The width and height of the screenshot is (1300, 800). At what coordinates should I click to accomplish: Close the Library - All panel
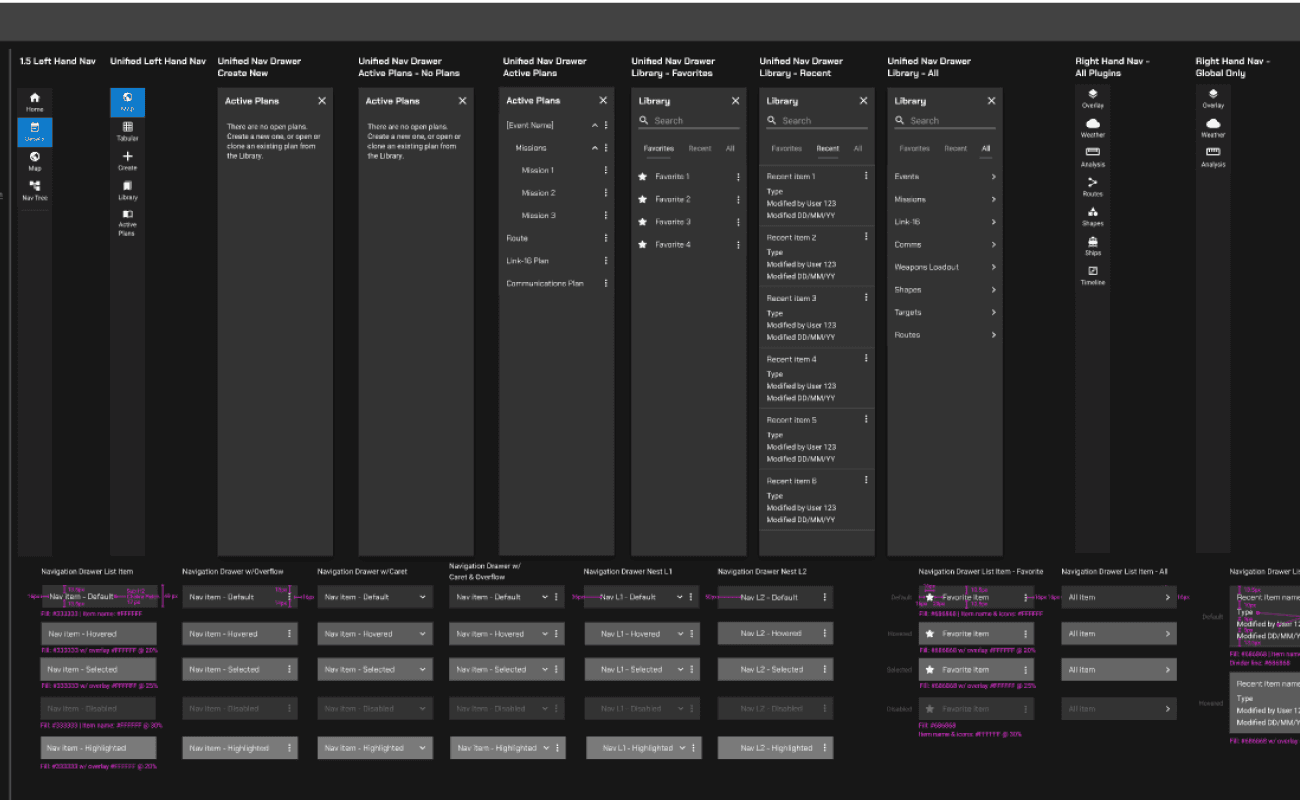pyautogui.click(x=992, y=101)
